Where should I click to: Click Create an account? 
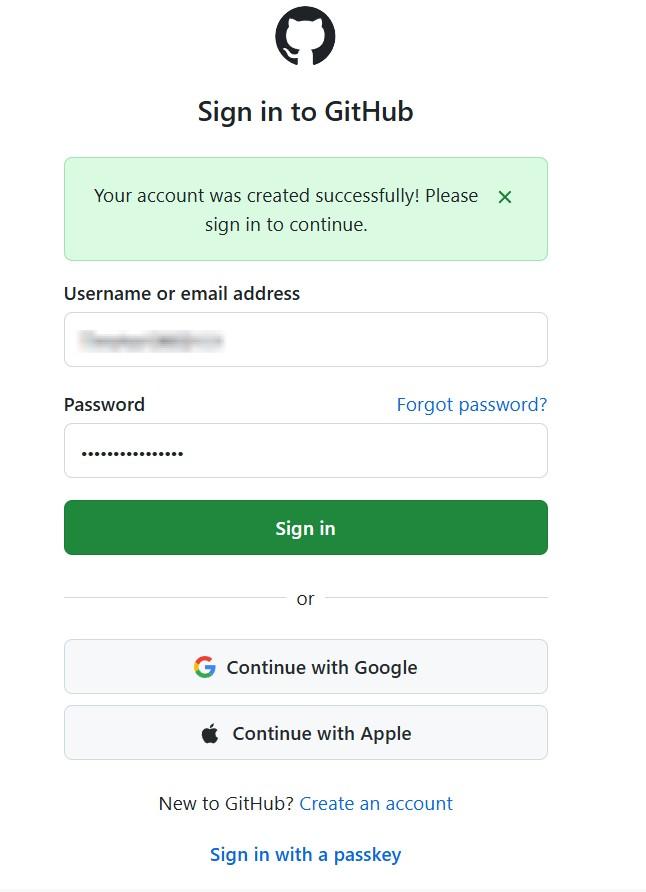point(375,803)
